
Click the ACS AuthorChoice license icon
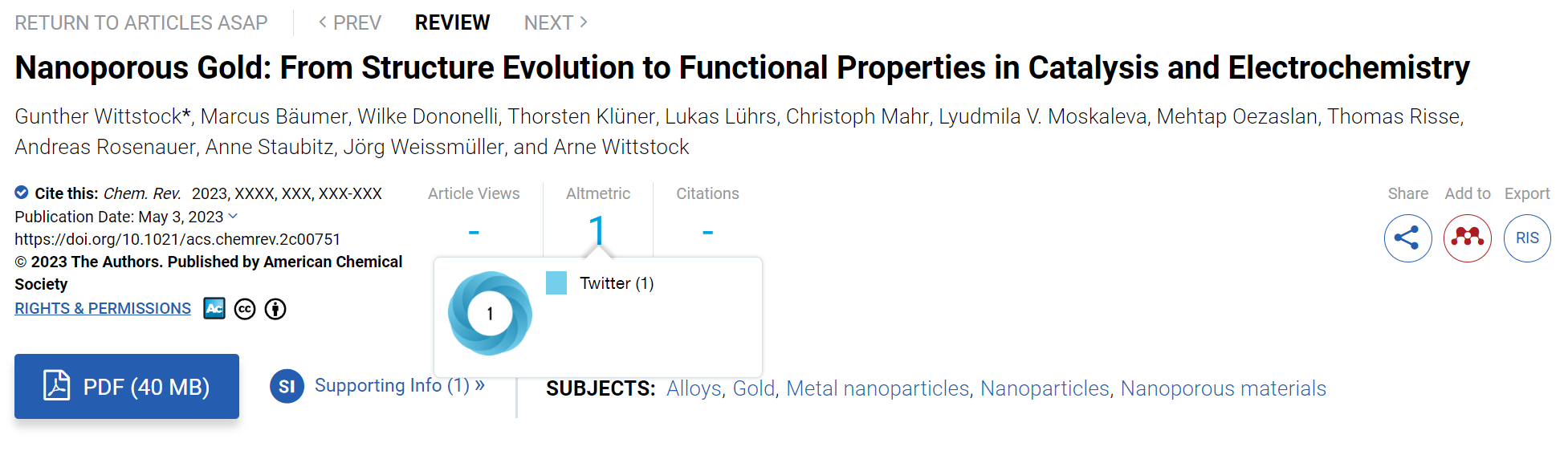(x=214, y=308)
